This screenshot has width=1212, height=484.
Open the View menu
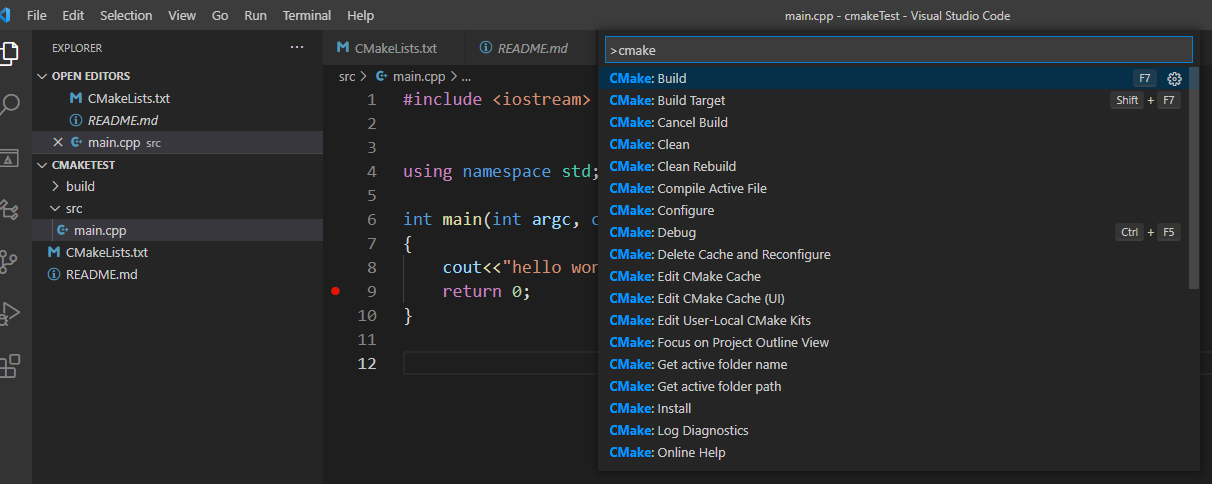coord(182,15)
